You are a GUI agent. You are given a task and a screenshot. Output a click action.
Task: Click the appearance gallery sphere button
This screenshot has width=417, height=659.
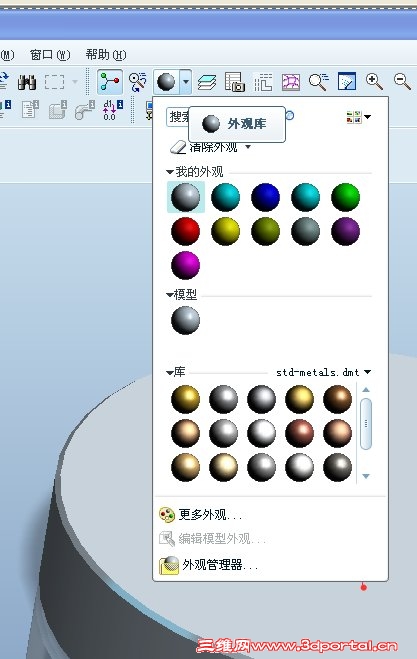[x=166, y=82]
